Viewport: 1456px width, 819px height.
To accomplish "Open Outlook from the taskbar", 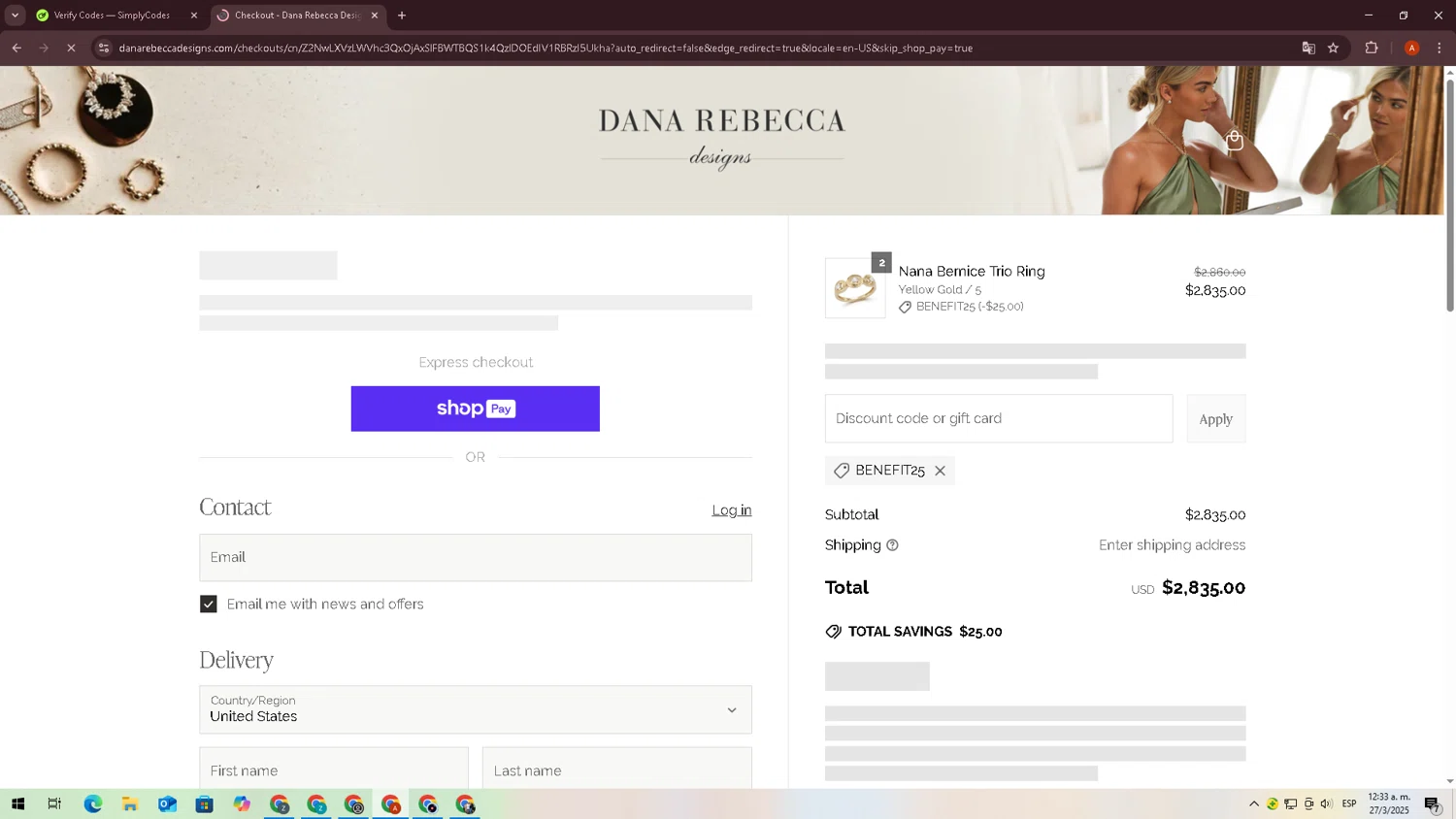I will tap(167, 803).
